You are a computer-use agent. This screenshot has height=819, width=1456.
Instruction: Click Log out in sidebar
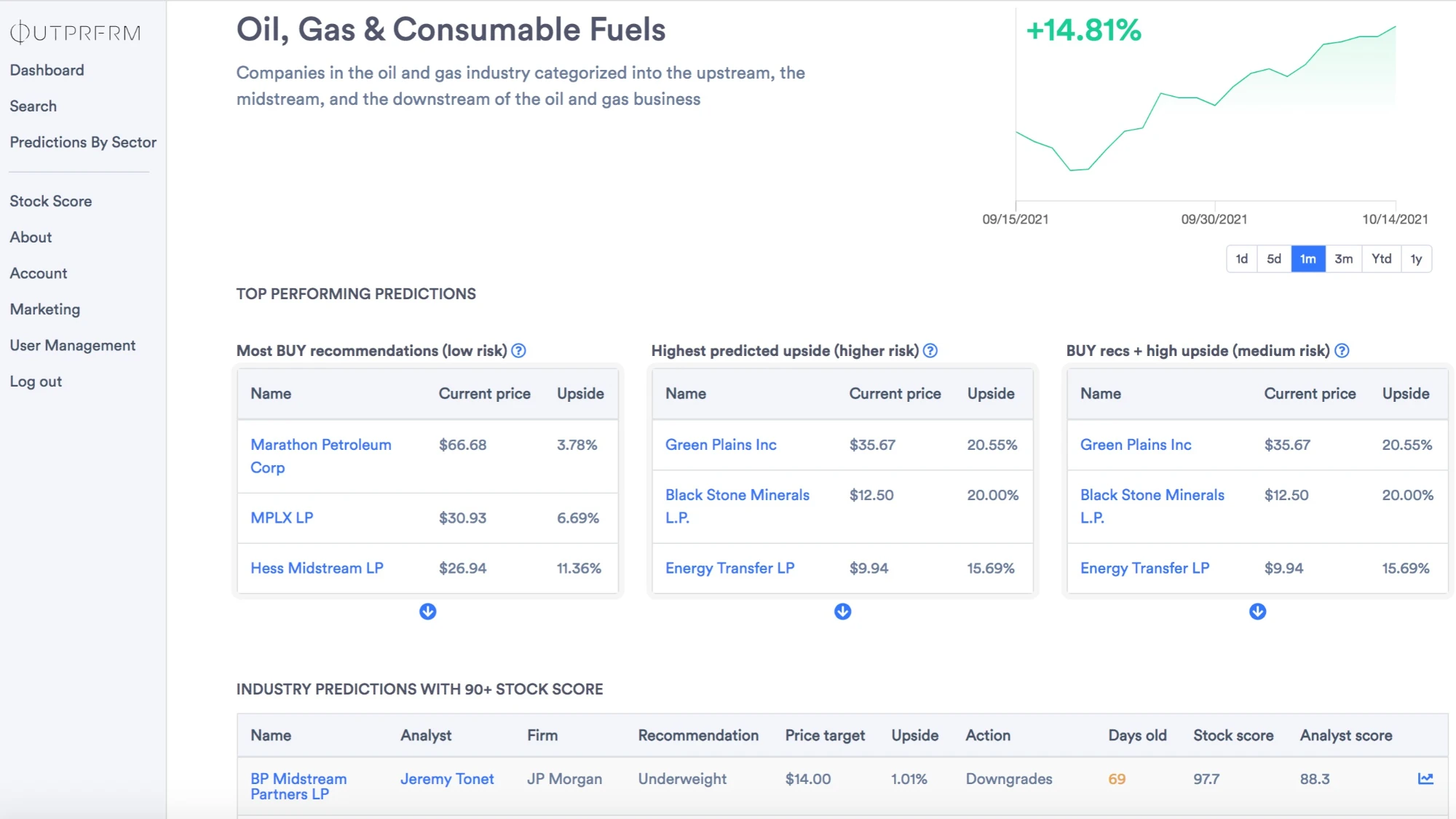[x=36, y=381]
